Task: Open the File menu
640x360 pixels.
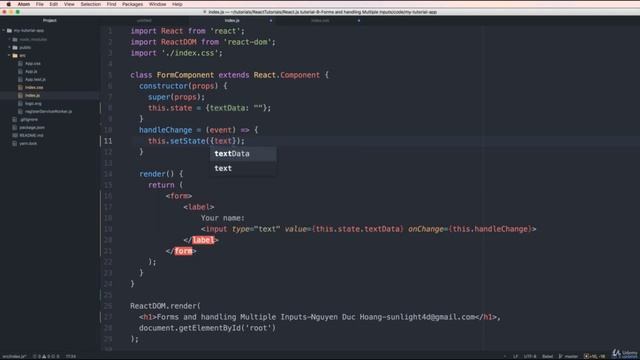Action: pos(40,4)
